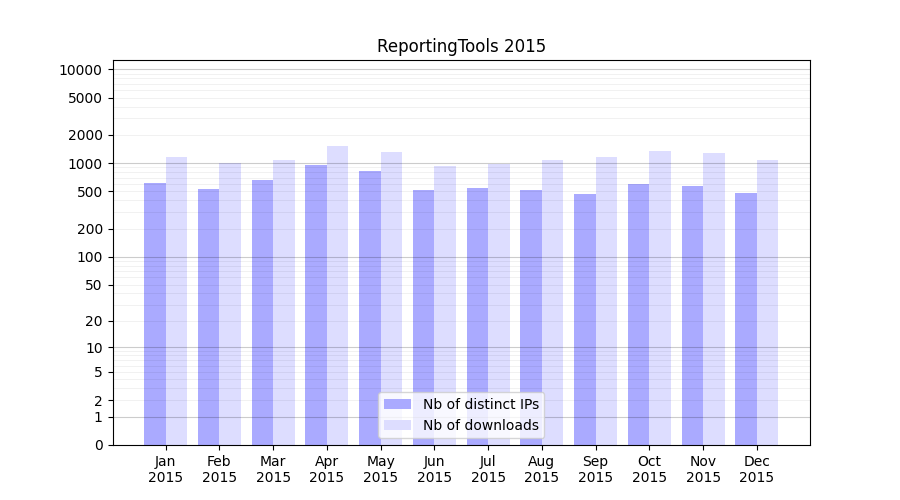Click the 10000 y-axis tick label
900x500 pixels.
click(80, 70)
